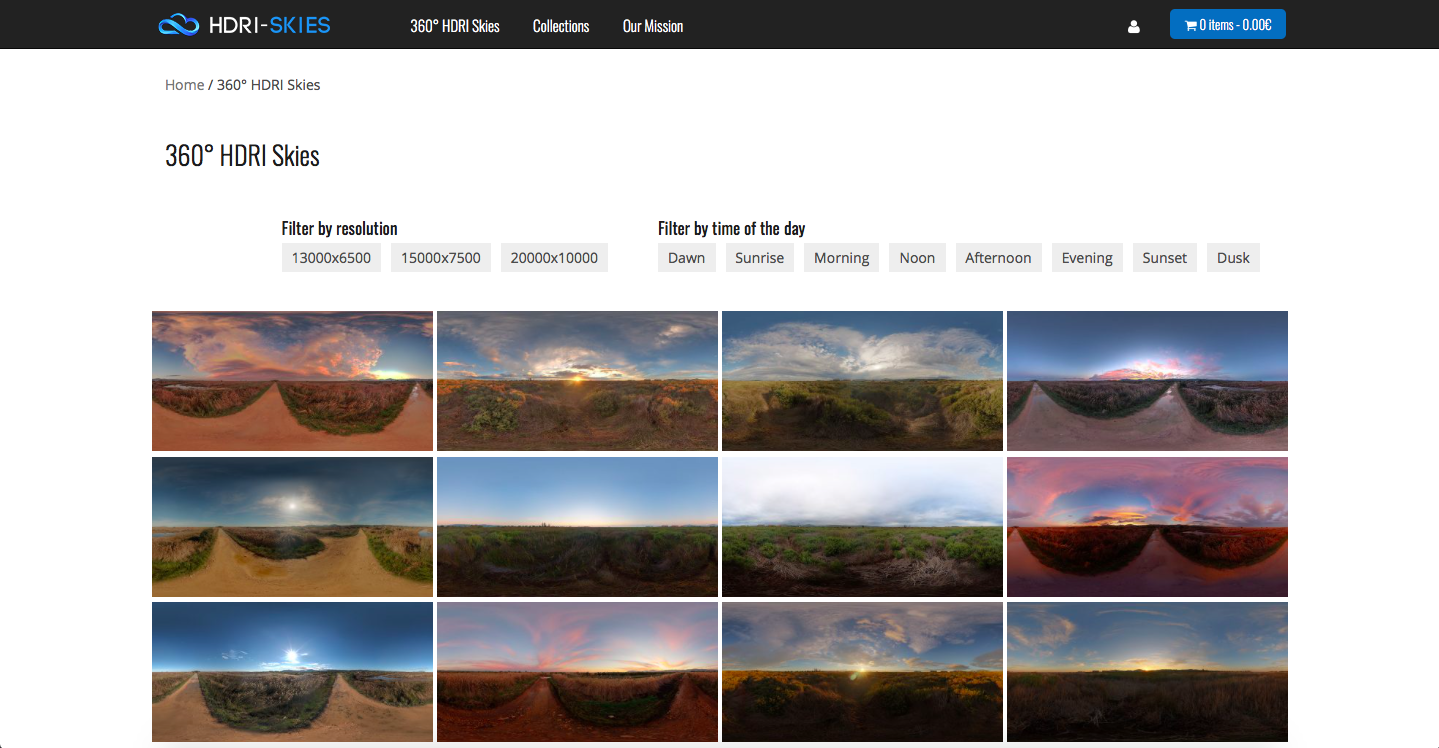1439x748 pixels.
Task: Select the Dusk time filter
Action: [x=1233, y=258]
